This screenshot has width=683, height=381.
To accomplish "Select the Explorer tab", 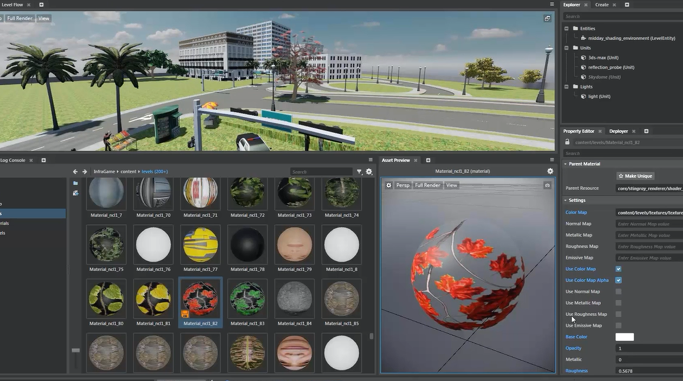I will (x=571, y=5).
